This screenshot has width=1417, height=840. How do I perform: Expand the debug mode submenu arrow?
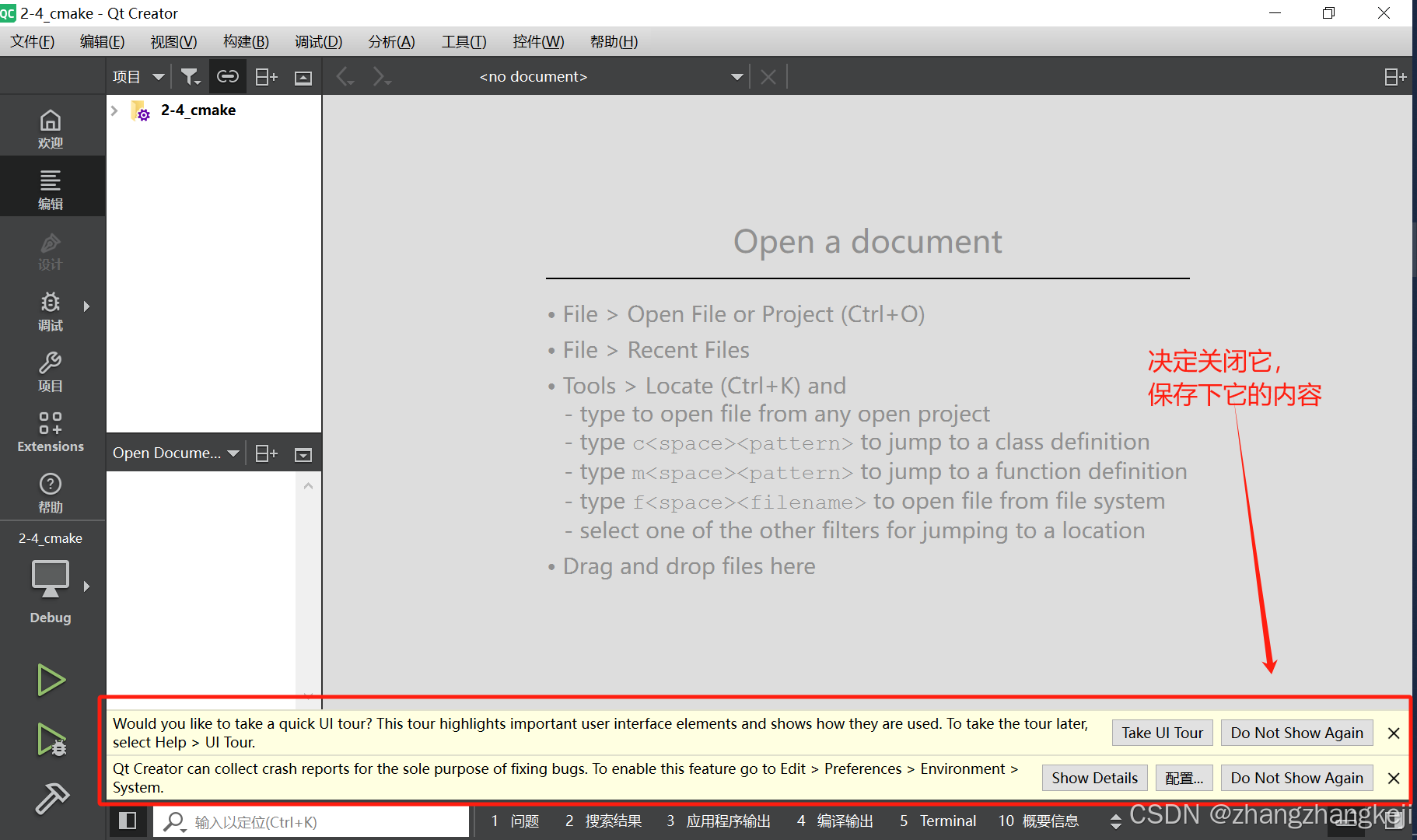[86, 306]
